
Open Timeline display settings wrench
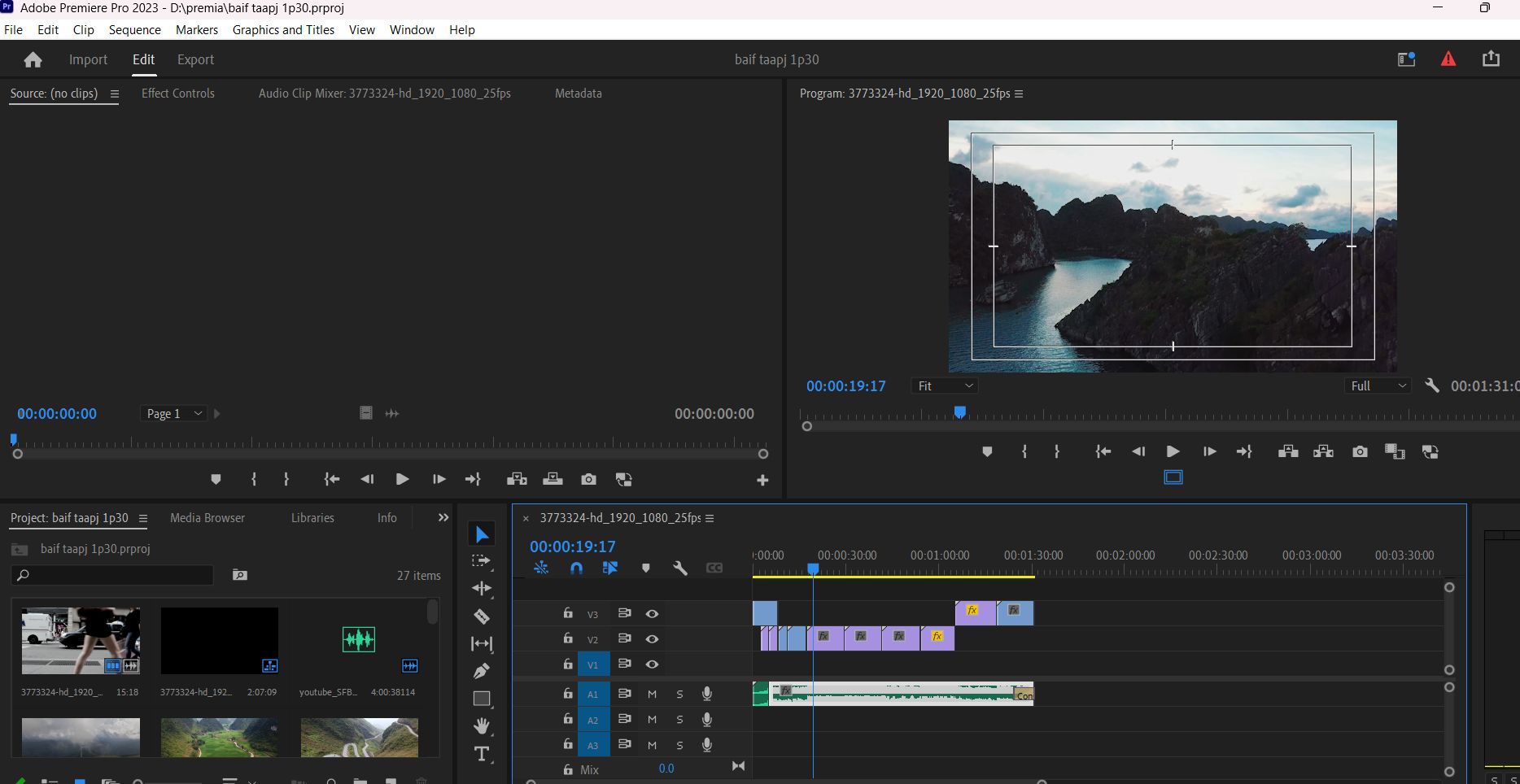(680, 568)
